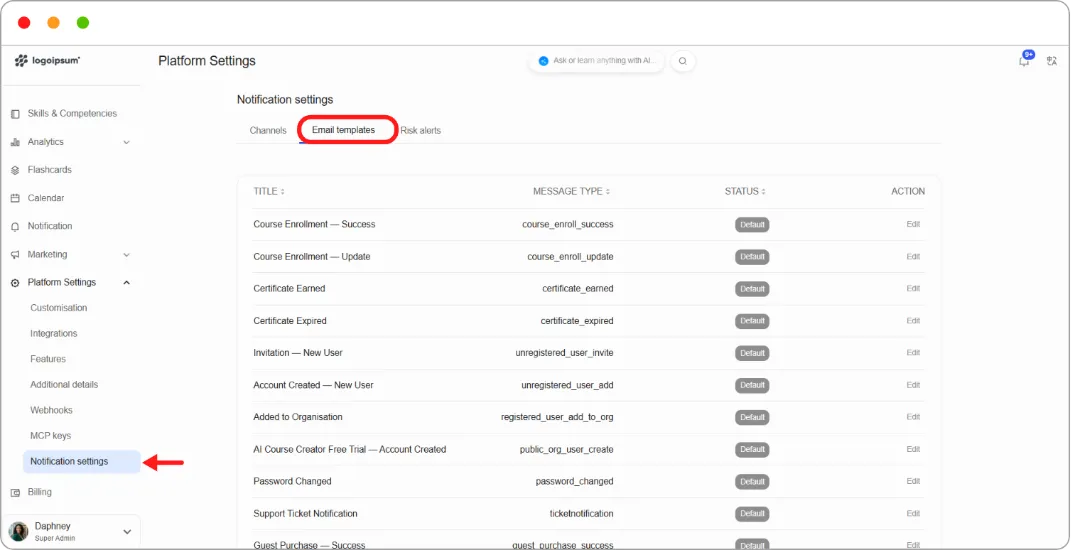Viewport: 1071px width, 550px height.
Task: Open Webhooks settings
Action: pyautogui.click(x=51, y=411)
